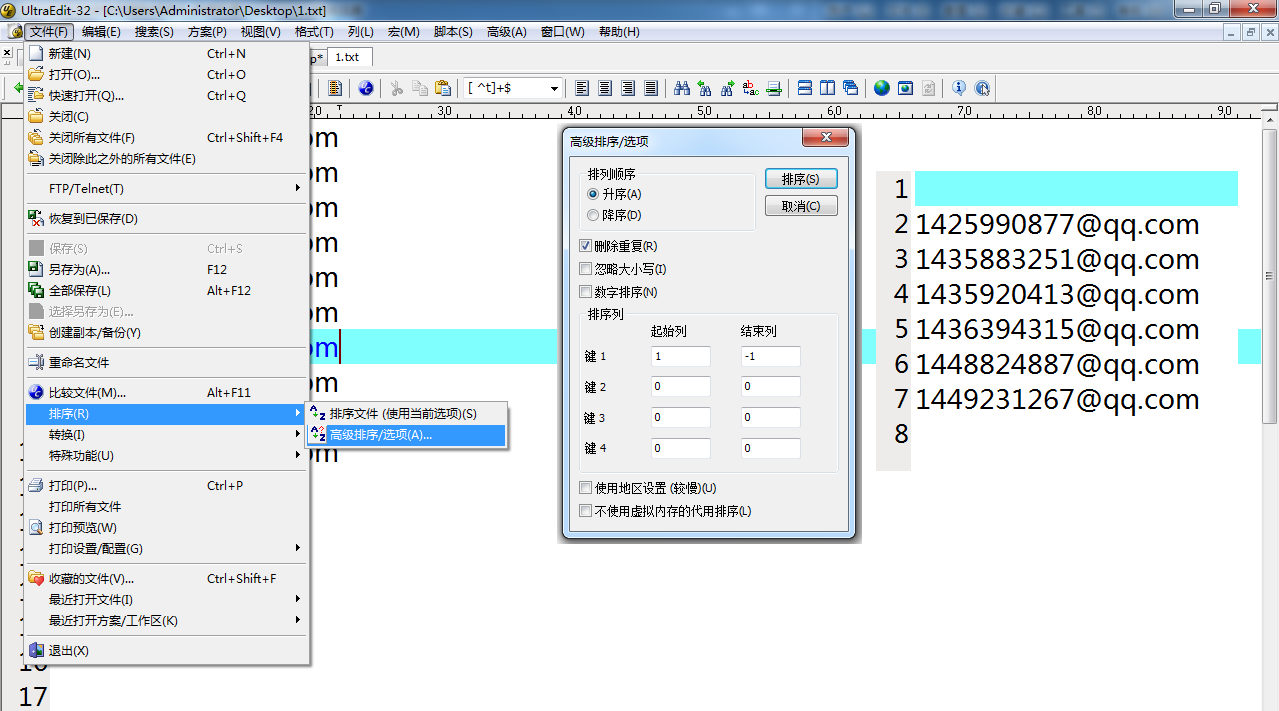1279x711 pixels.
Task: Choose 收藏的文件 in File menu
Action: (166, 578)
